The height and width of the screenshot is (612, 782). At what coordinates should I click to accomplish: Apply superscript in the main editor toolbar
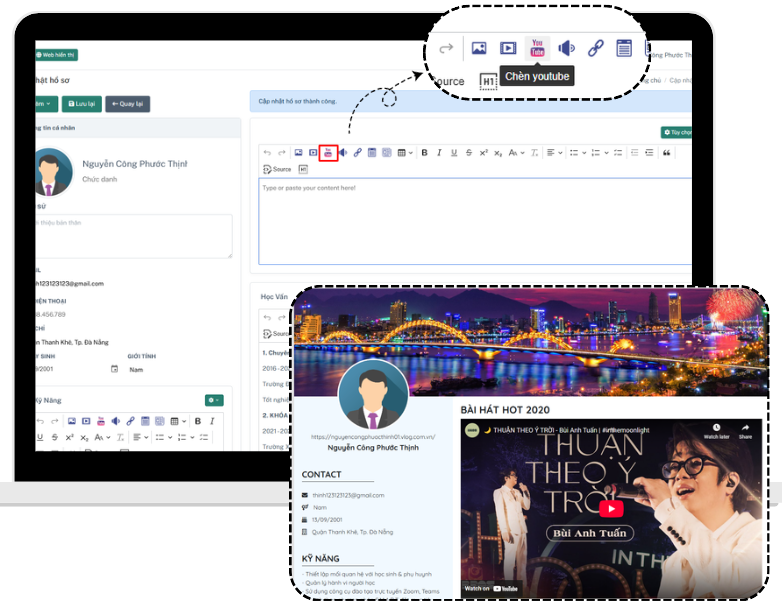[483, 153]
